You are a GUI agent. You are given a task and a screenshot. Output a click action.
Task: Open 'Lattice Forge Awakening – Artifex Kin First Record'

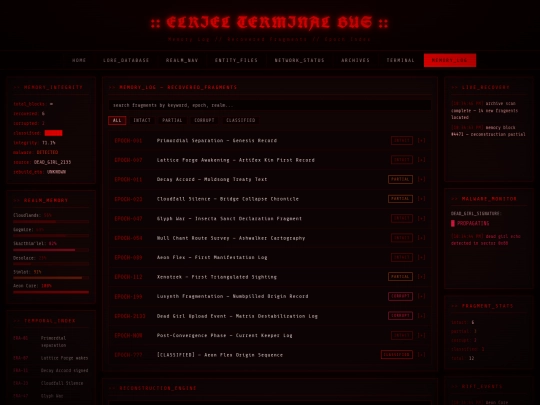(236, 160)
